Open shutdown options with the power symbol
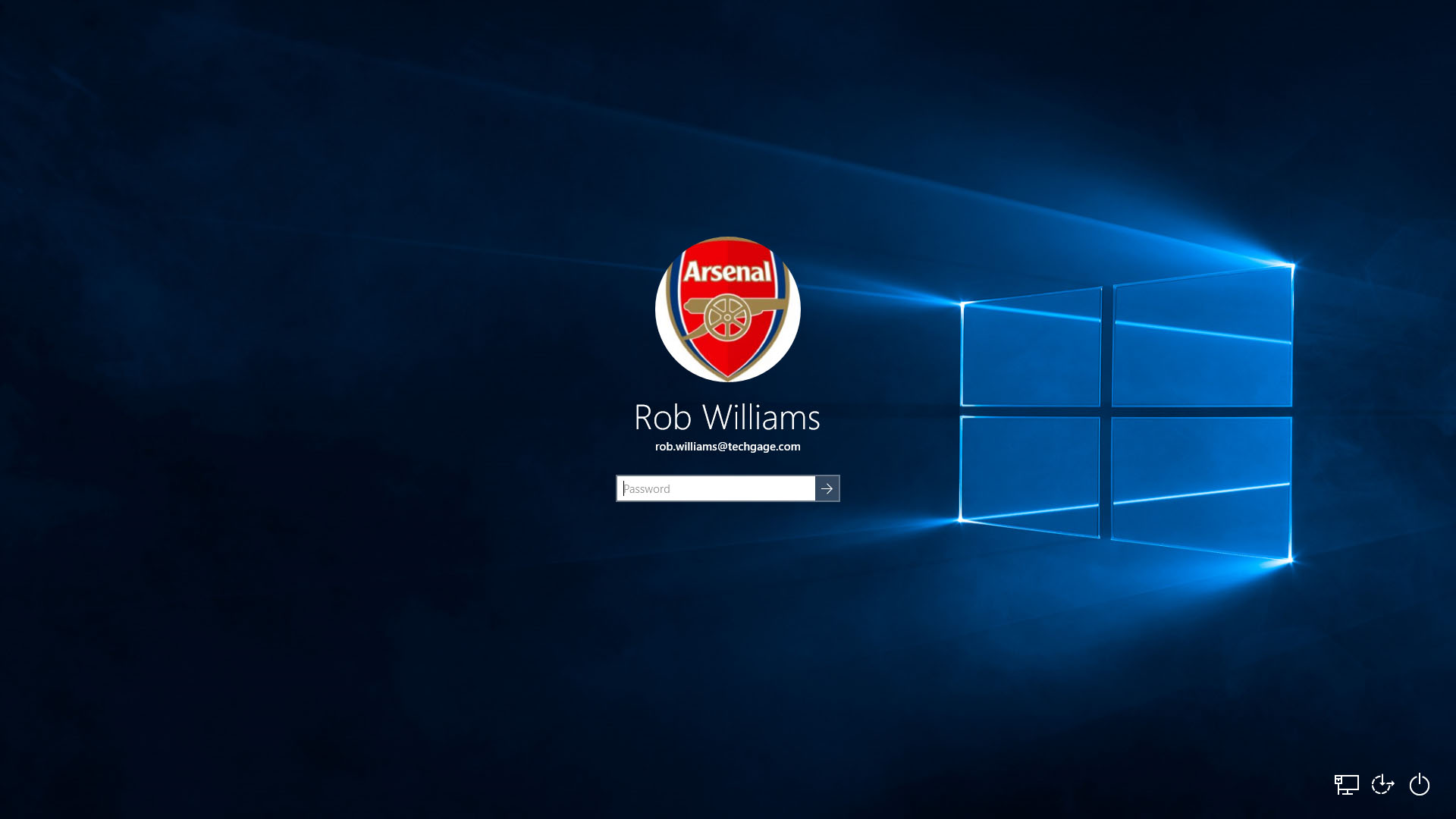 pos(1420,785)
